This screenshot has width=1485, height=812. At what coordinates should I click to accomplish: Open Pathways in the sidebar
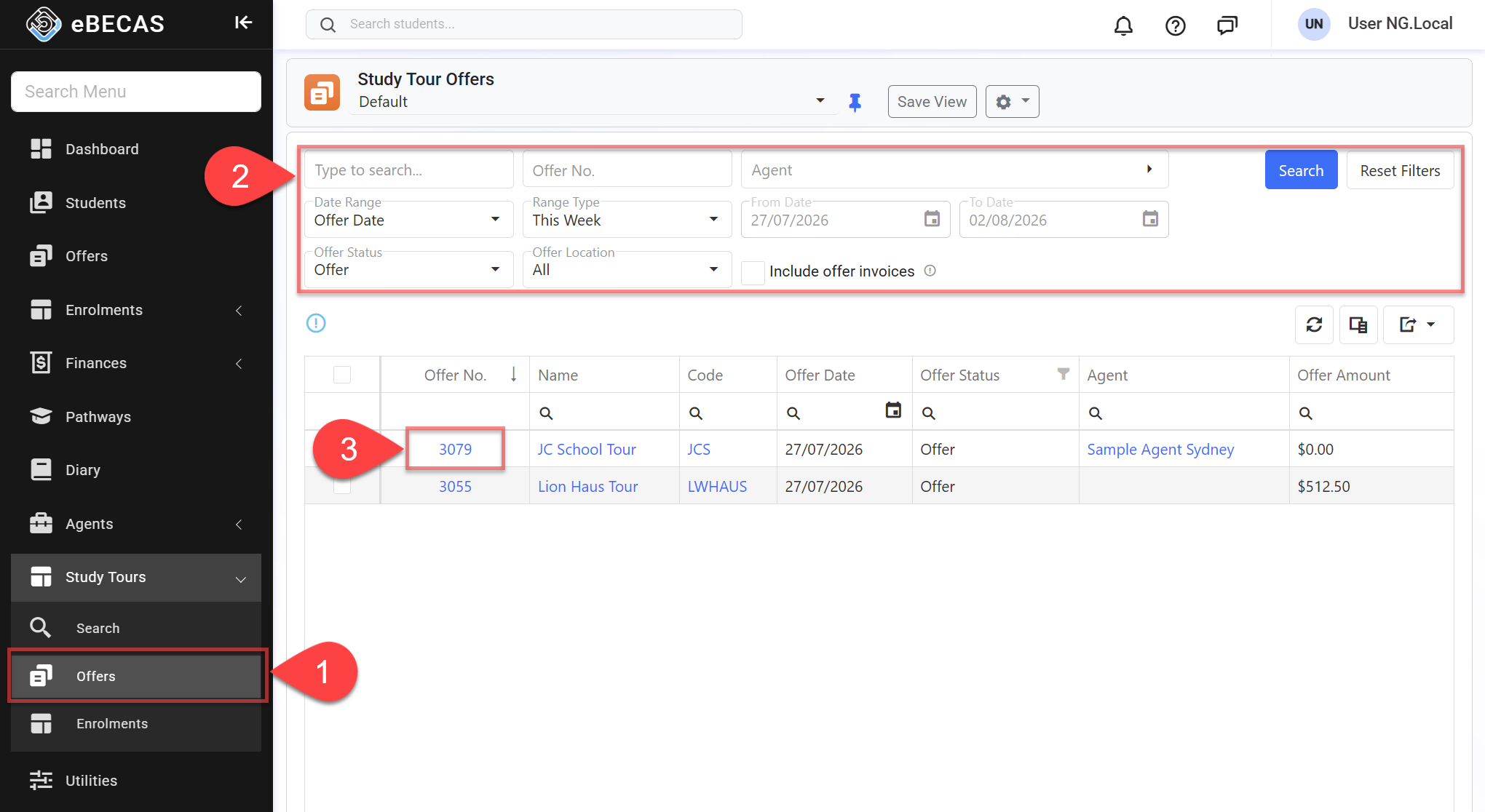point(136,417)
